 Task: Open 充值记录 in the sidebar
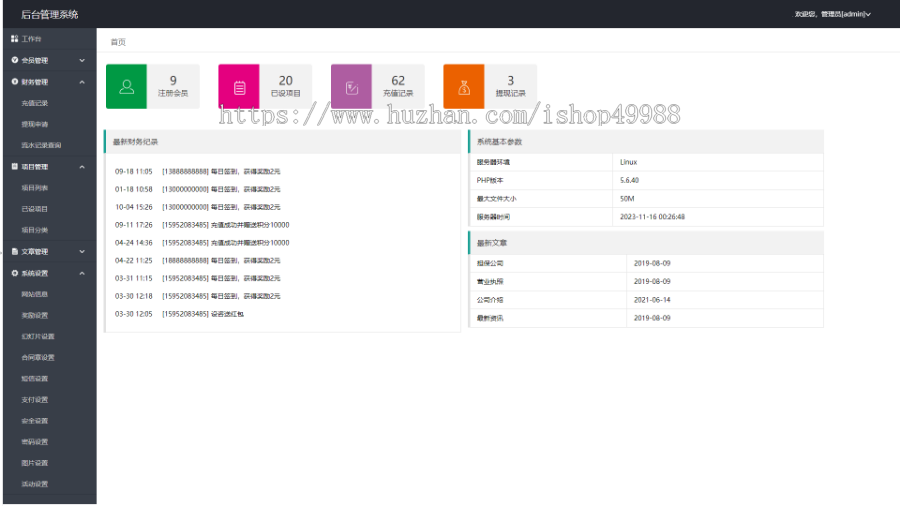click(x=34, y=103)
